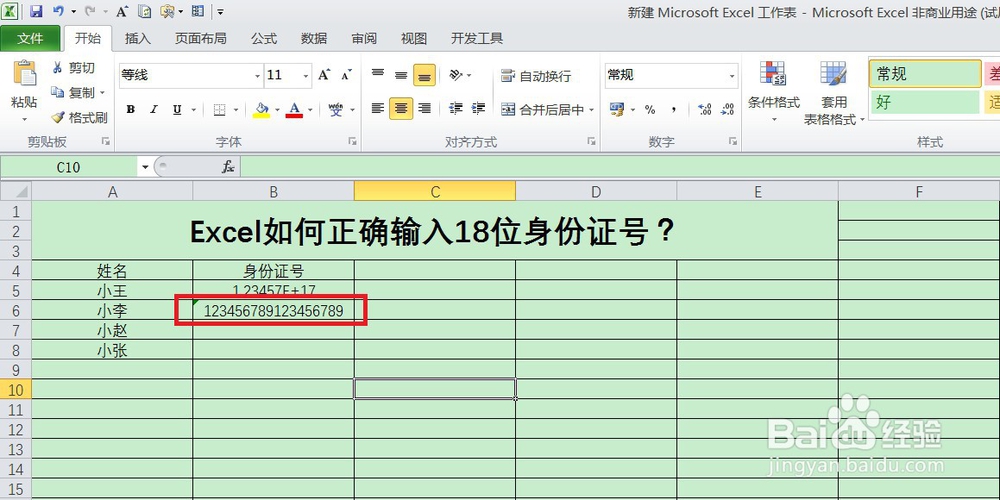Open the 等线 font name dropdown
The height and width of the screenshot is (500, 1000).
click(258, 76)
